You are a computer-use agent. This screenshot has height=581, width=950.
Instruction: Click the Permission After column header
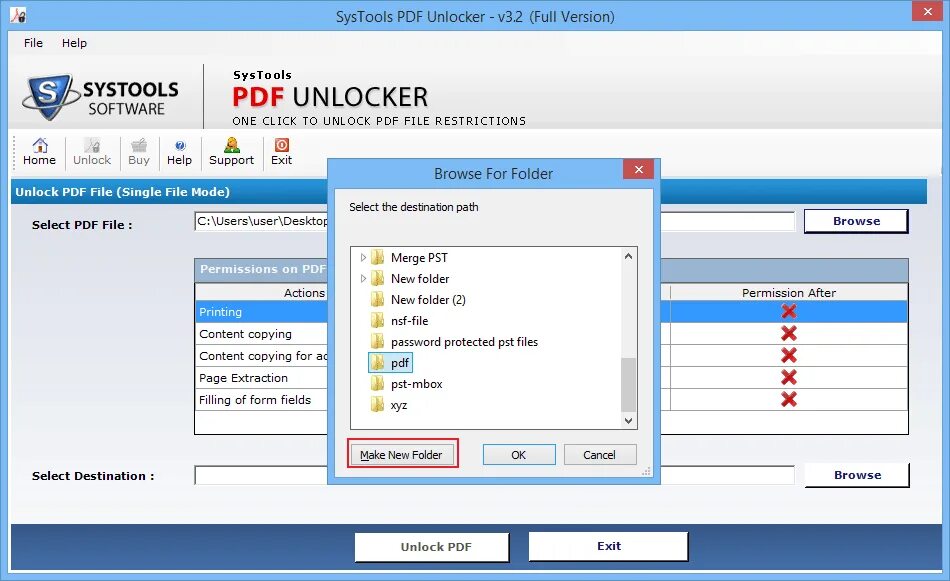tap(789, 293)
